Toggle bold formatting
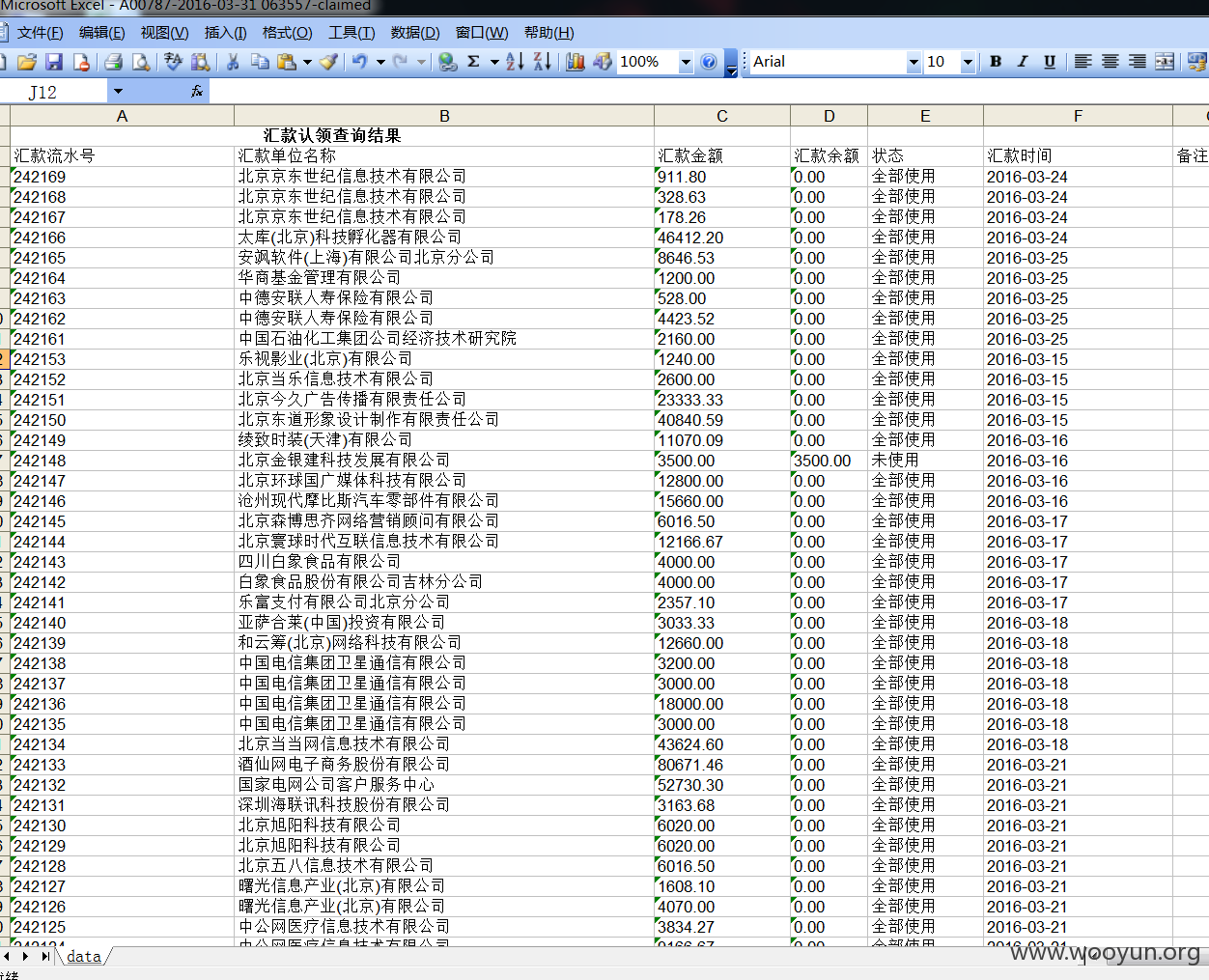This screenshot has height=980, width=1209. 996,62
